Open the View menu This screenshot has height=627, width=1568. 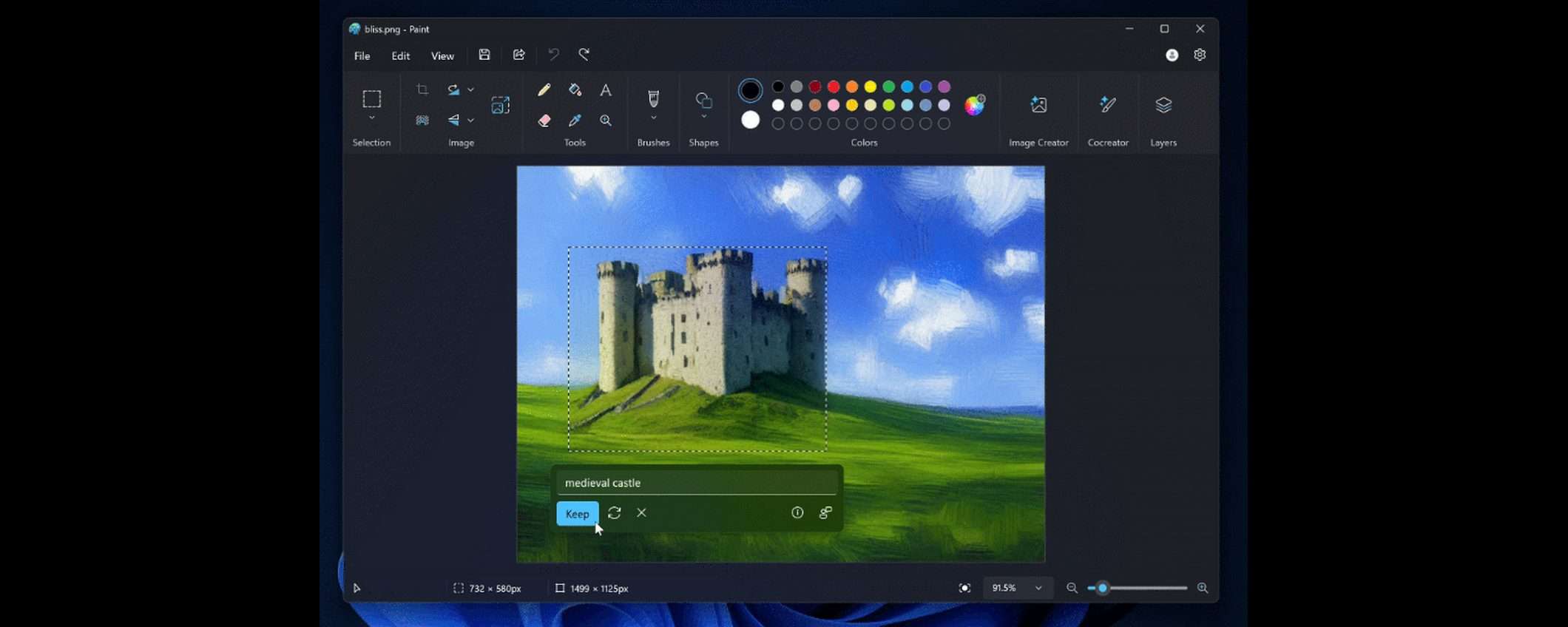pos(442,56)
